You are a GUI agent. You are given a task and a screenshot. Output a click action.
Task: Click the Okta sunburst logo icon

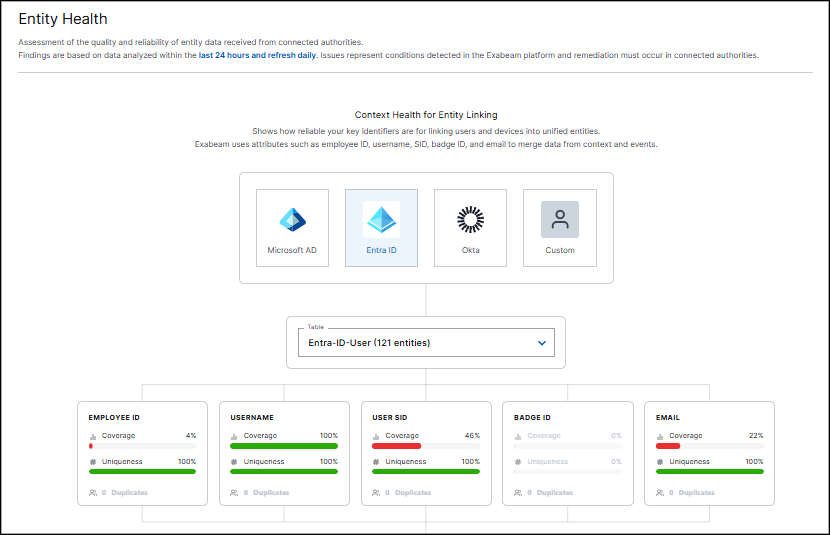click(x=471, y=220)
